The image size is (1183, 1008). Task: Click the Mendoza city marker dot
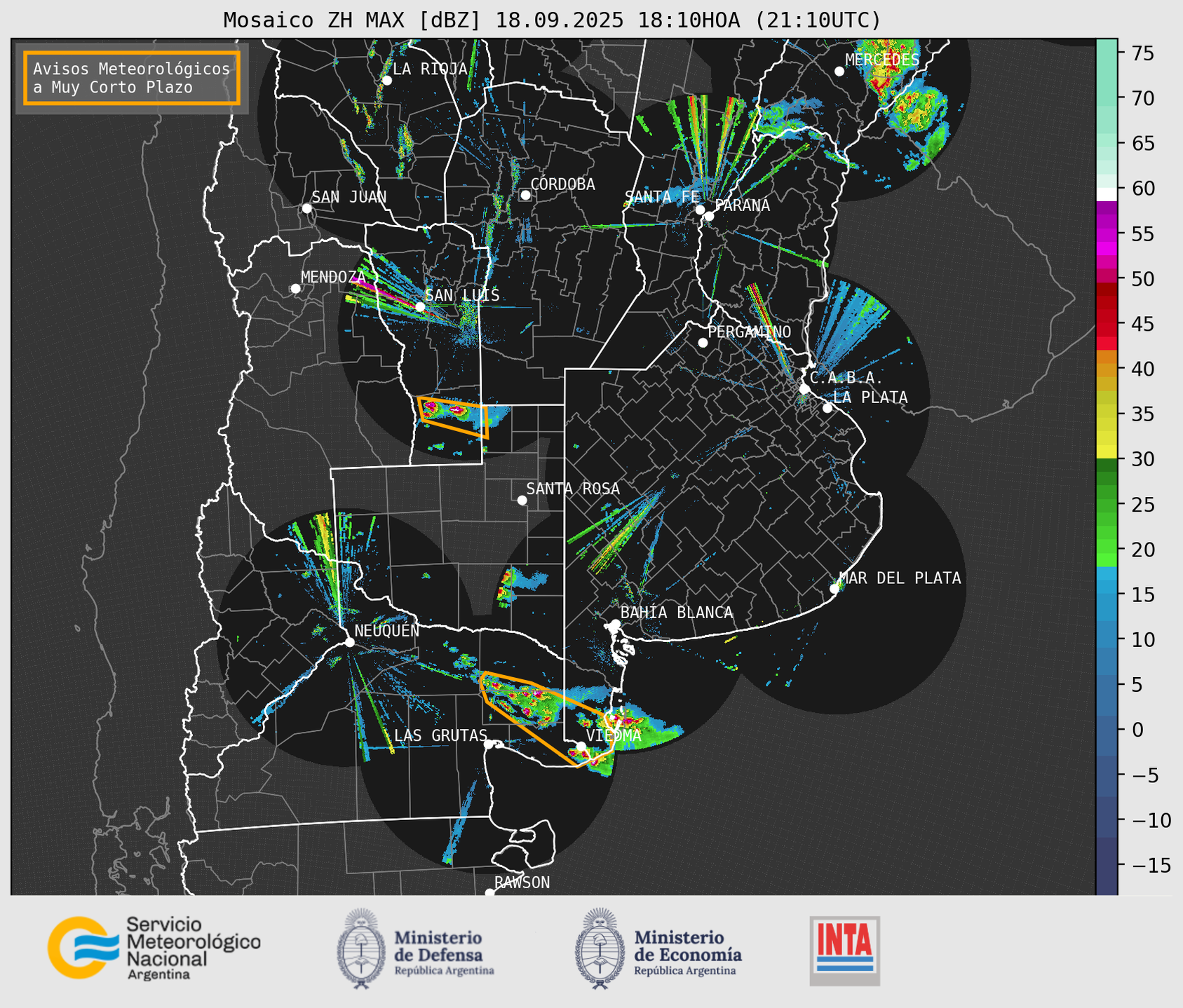click(x=295, y=289)
